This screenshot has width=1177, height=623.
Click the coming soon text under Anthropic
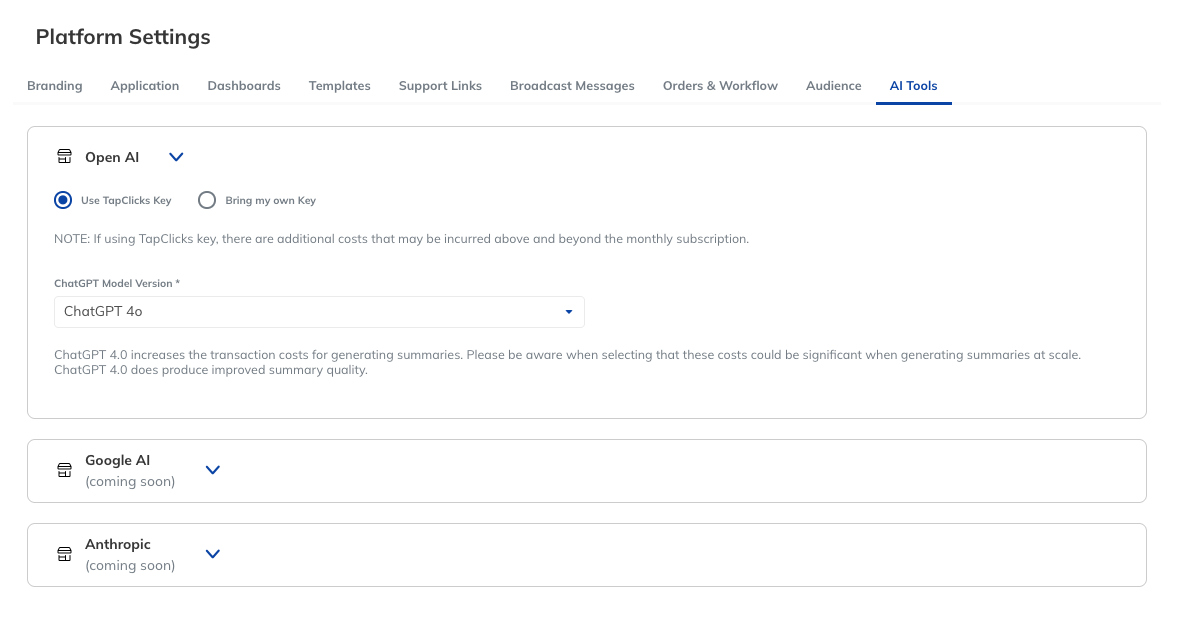click(130, 565)
